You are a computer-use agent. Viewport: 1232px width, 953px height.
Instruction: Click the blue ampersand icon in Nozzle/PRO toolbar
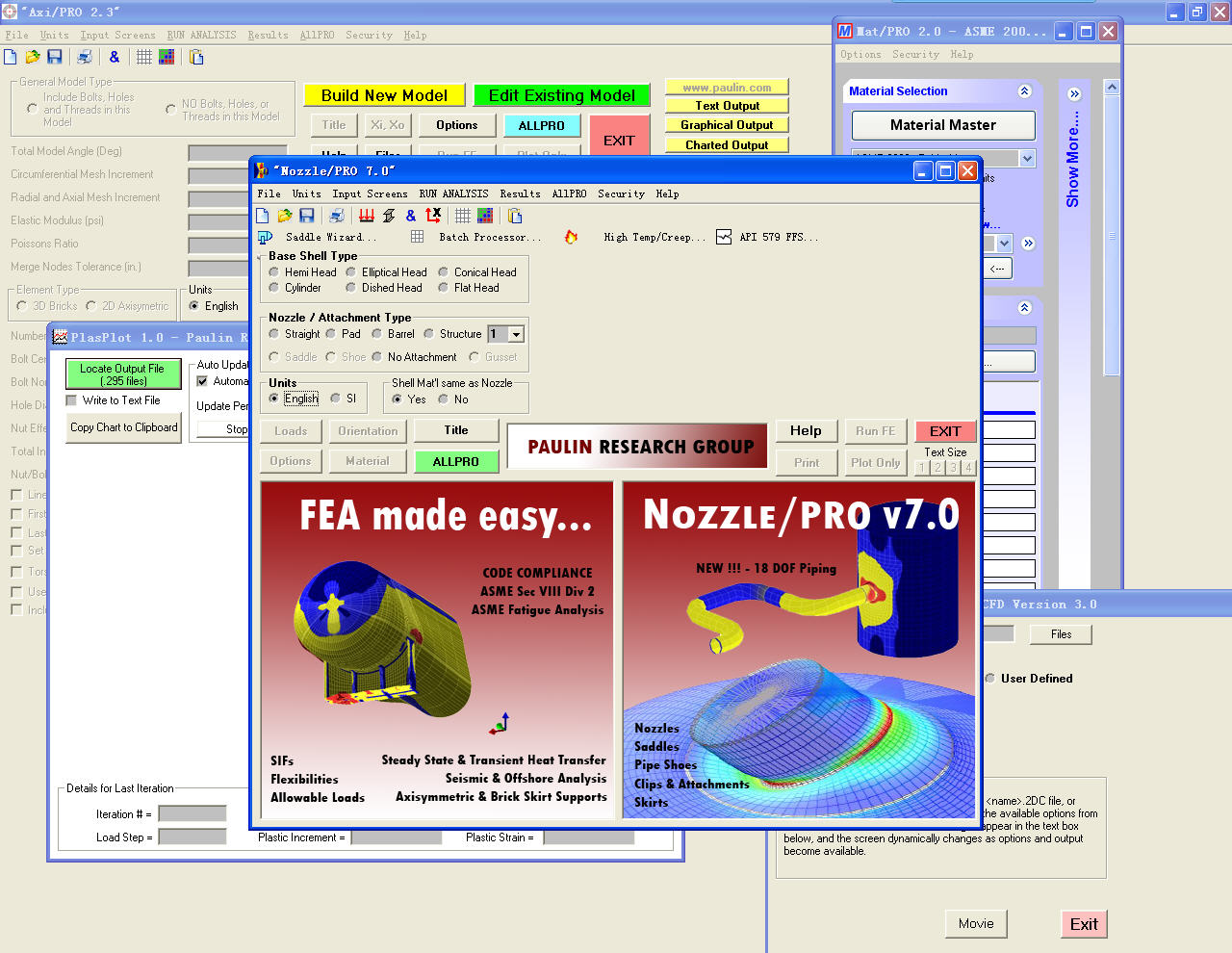click(x=411, y=216)
